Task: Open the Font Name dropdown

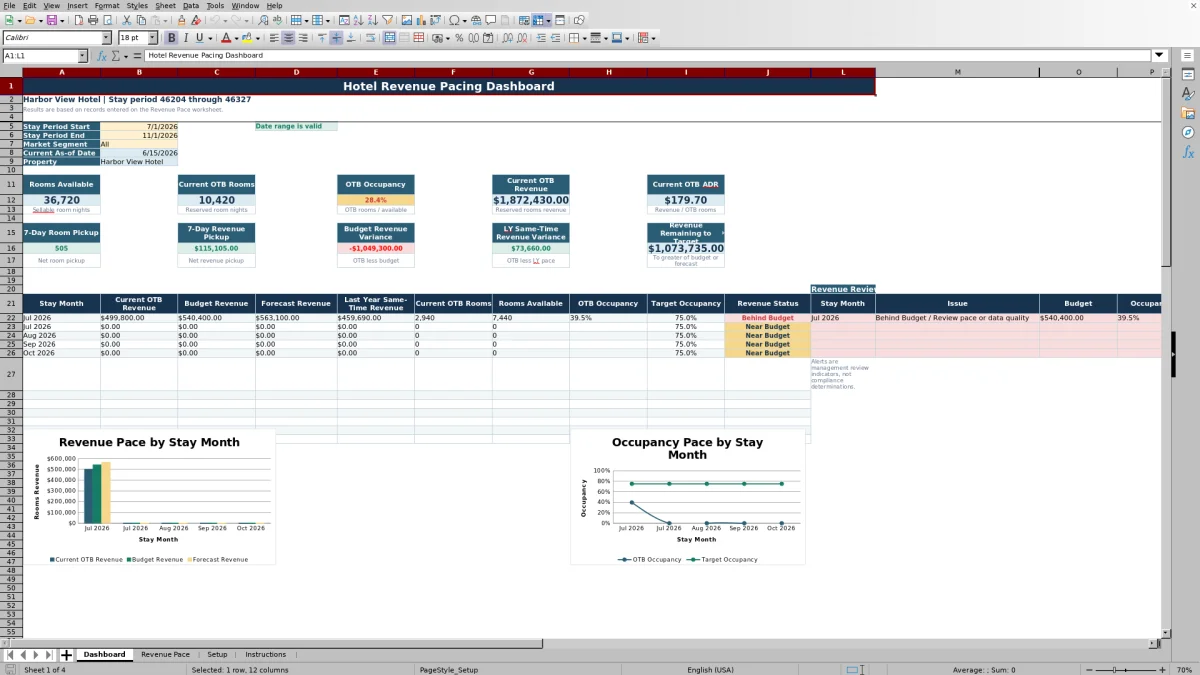Action: pos(106,38)
